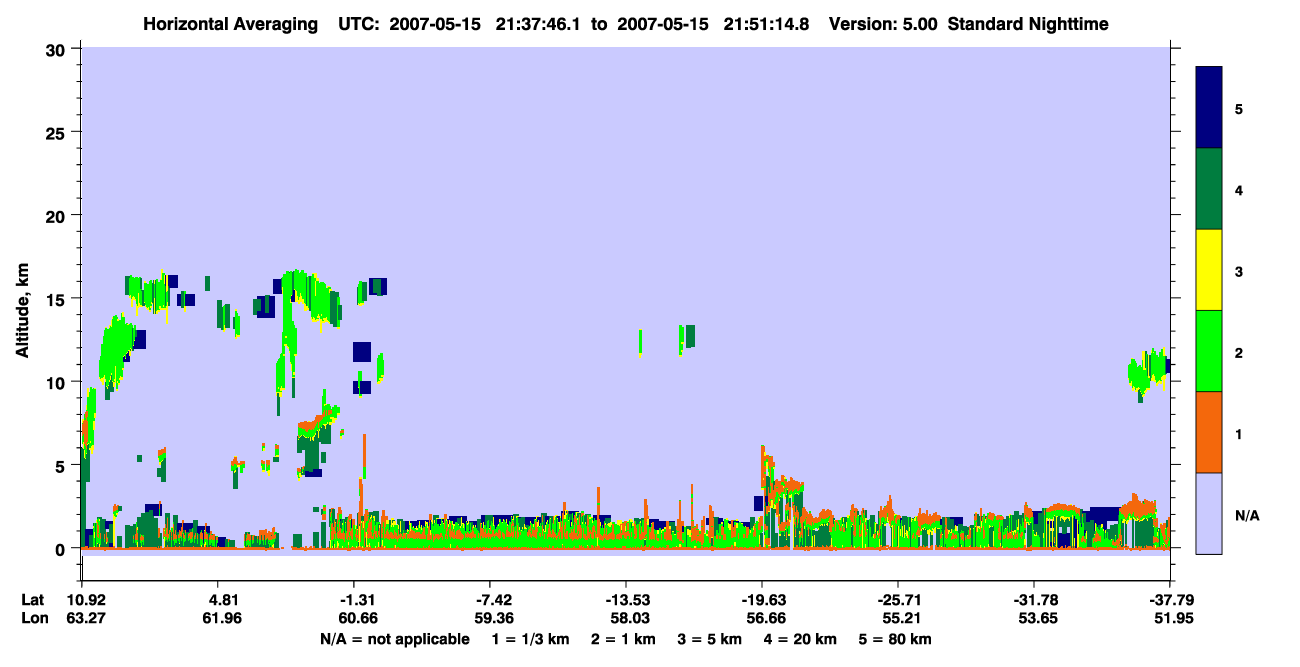Click the lavender N/A colorbar segment

pos(1210,513)
